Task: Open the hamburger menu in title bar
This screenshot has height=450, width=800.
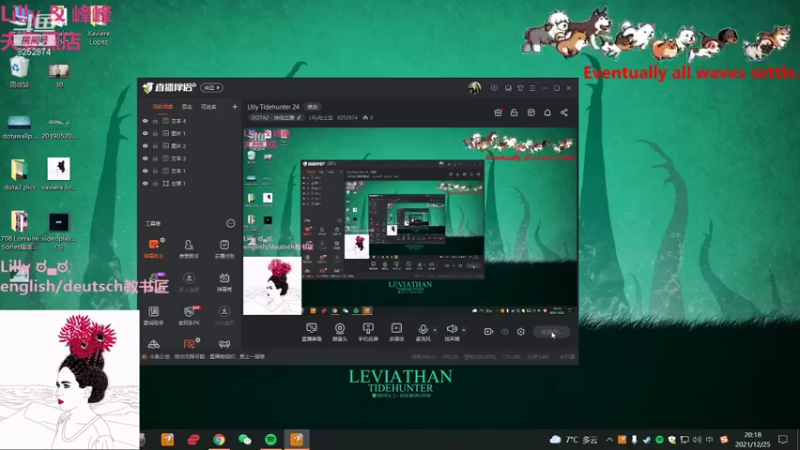Action: (x=532, y=88)
